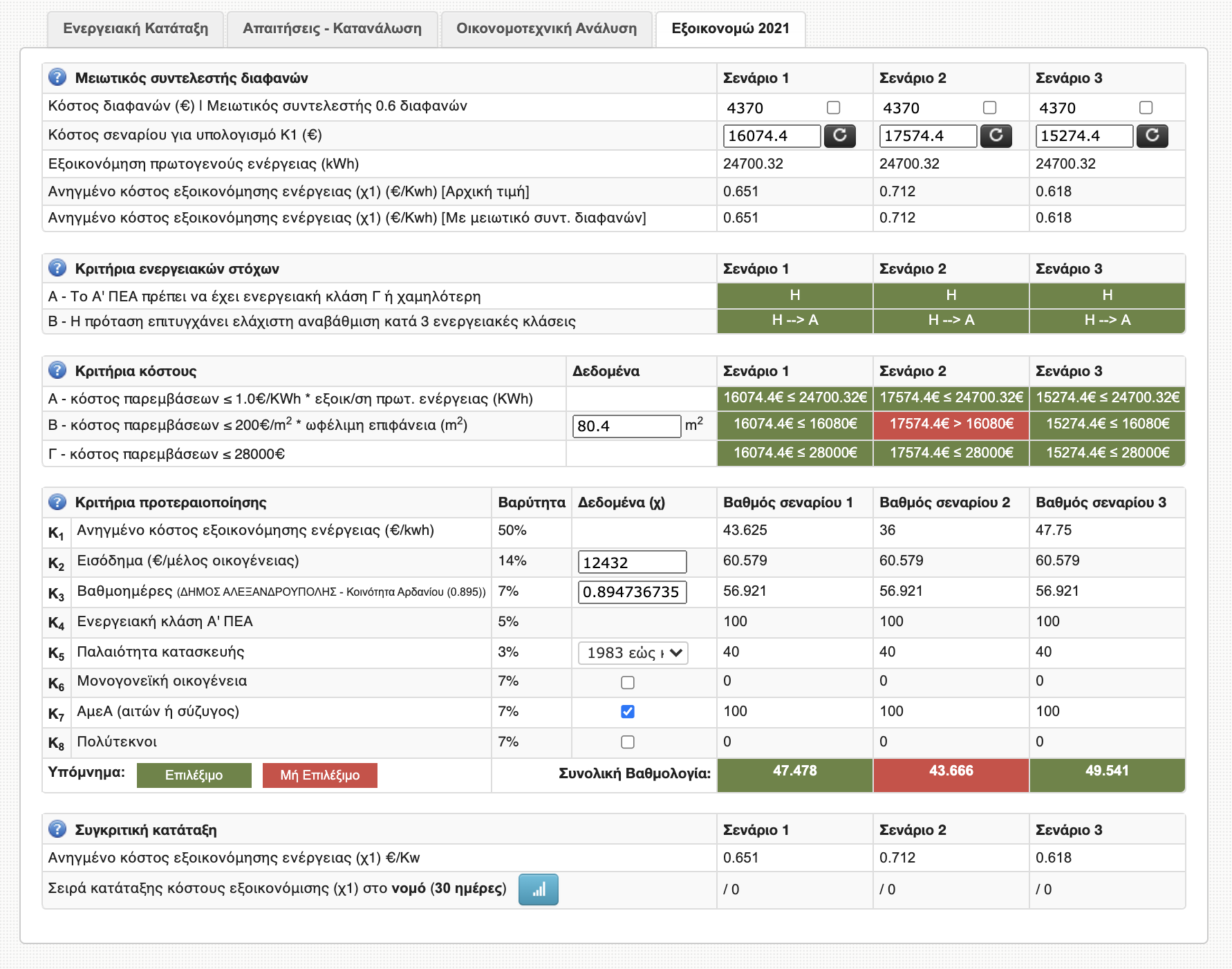Click the green Επιλέξιμο legend swatch

click(x=194, y=775)
